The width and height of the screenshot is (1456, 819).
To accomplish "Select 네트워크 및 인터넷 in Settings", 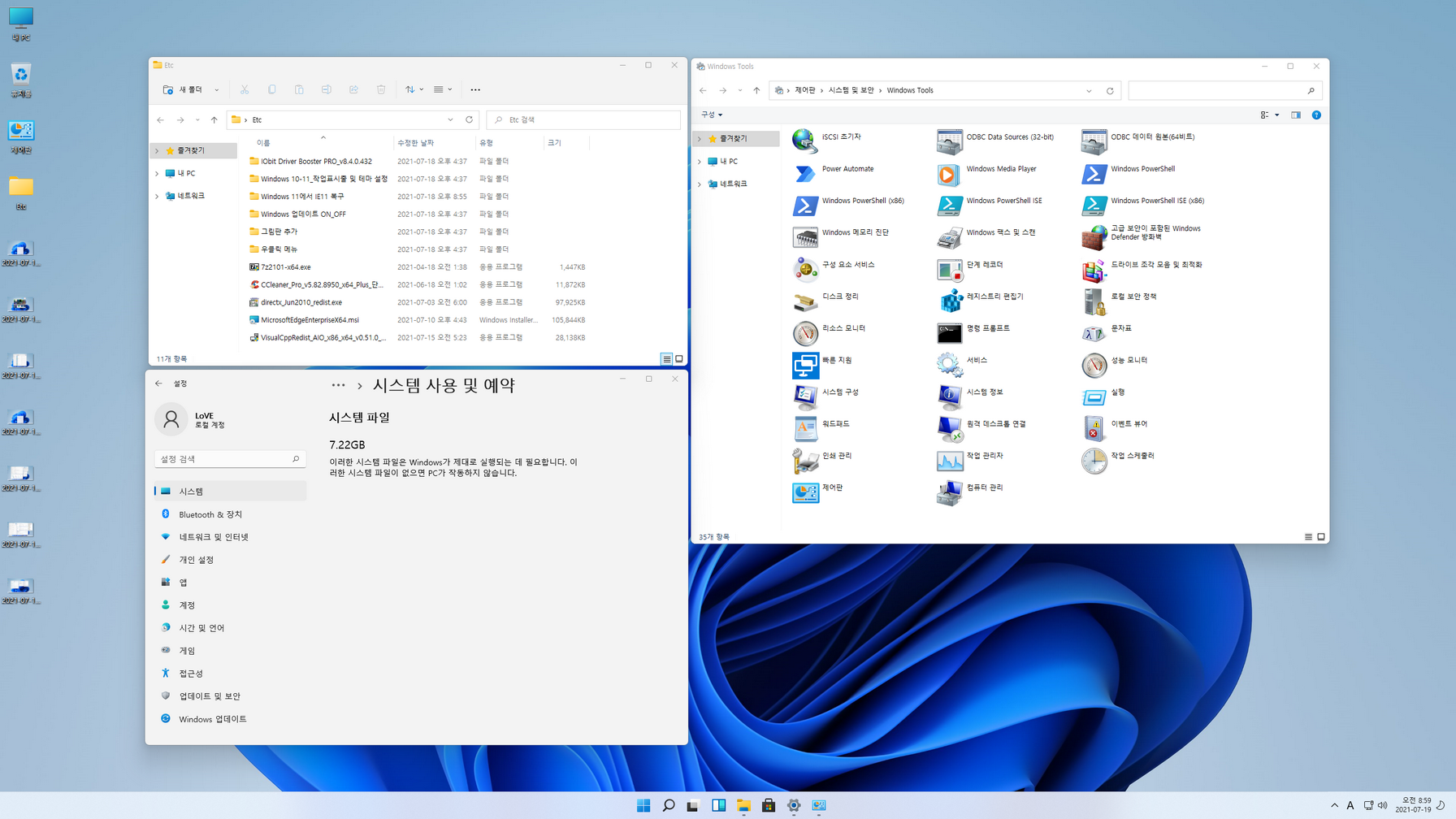I will pos(230,537).
